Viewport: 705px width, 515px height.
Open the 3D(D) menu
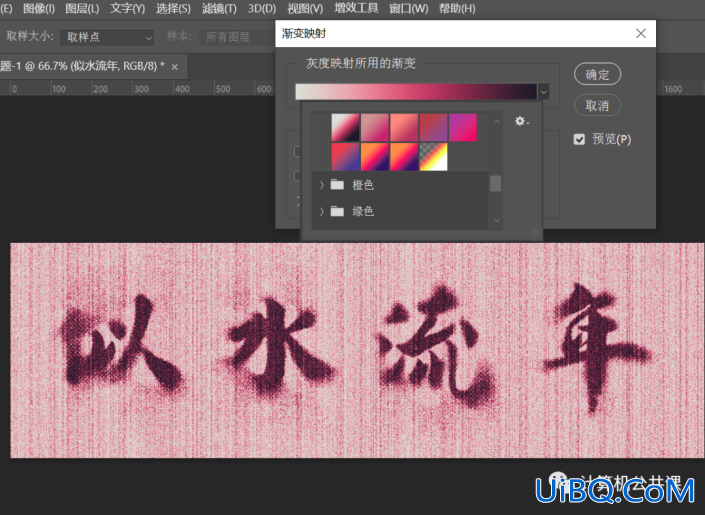click(x=262, y=8)
